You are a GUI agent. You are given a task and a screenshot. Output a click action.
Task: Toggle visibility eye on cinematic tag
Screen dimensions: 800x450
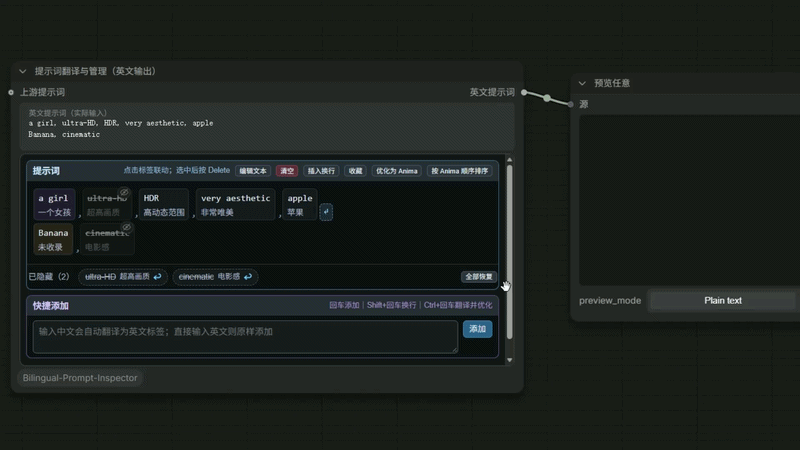[x=126, y=227]
